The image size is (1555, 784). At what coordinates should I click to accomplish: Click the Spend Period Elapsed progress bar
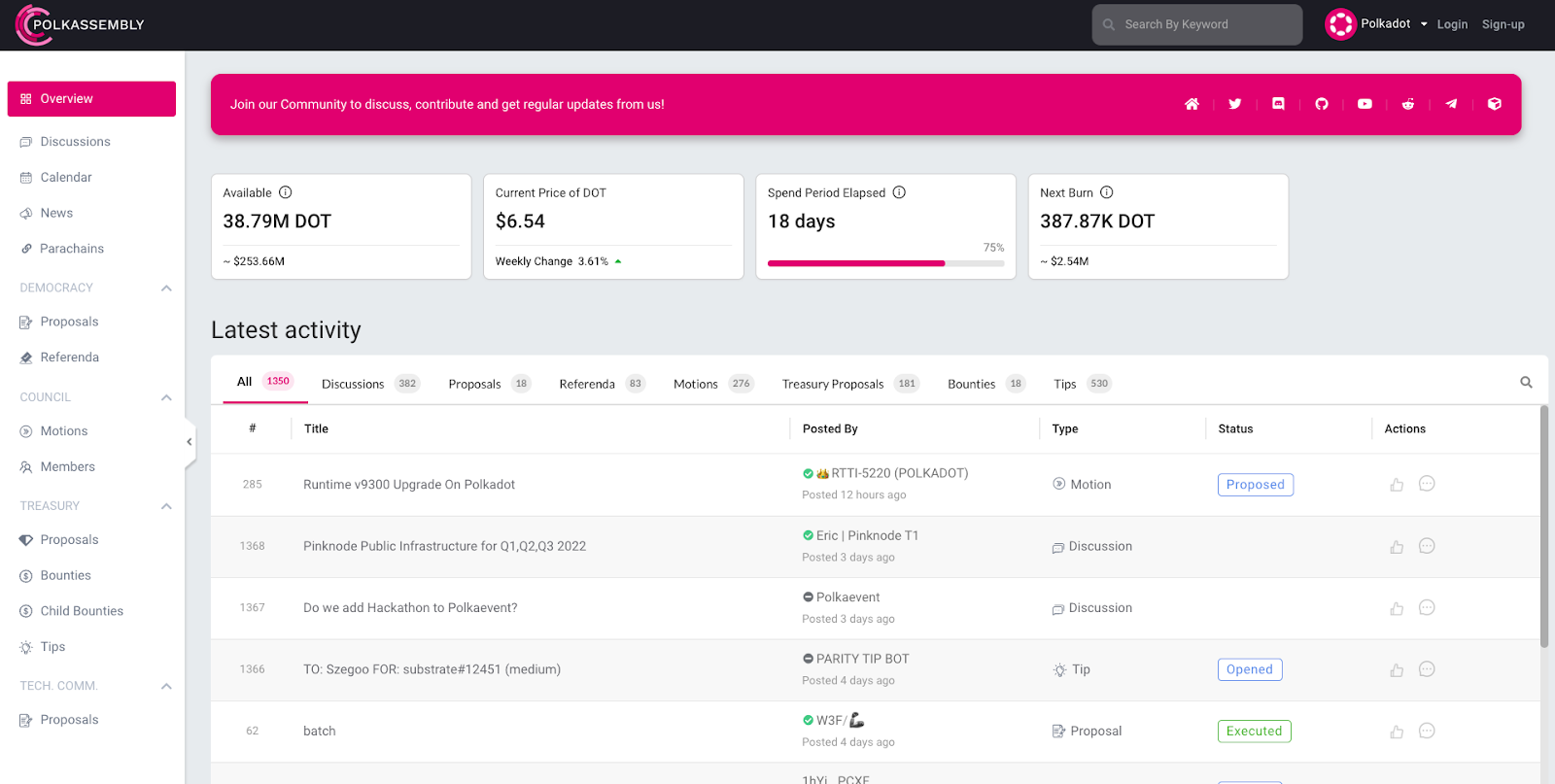click(x=885, y=263)
